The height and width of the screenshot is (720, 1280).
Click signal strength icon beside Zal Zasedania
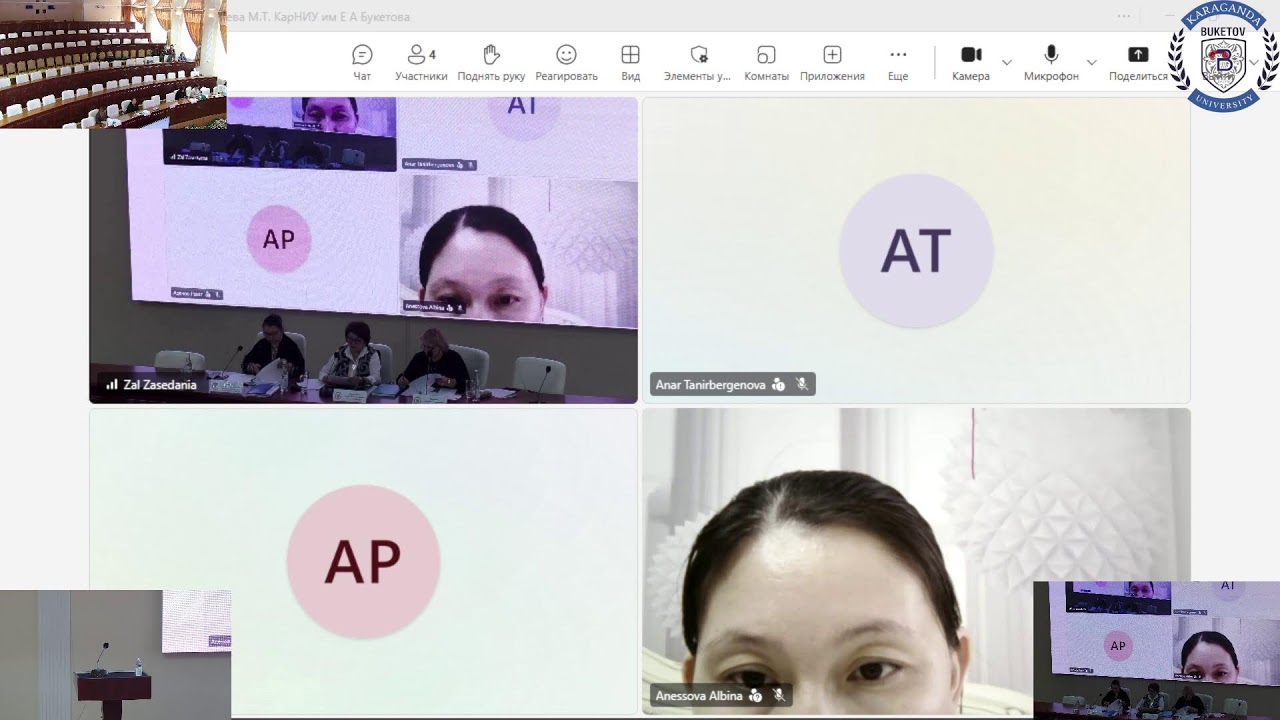tap(112, 385)
